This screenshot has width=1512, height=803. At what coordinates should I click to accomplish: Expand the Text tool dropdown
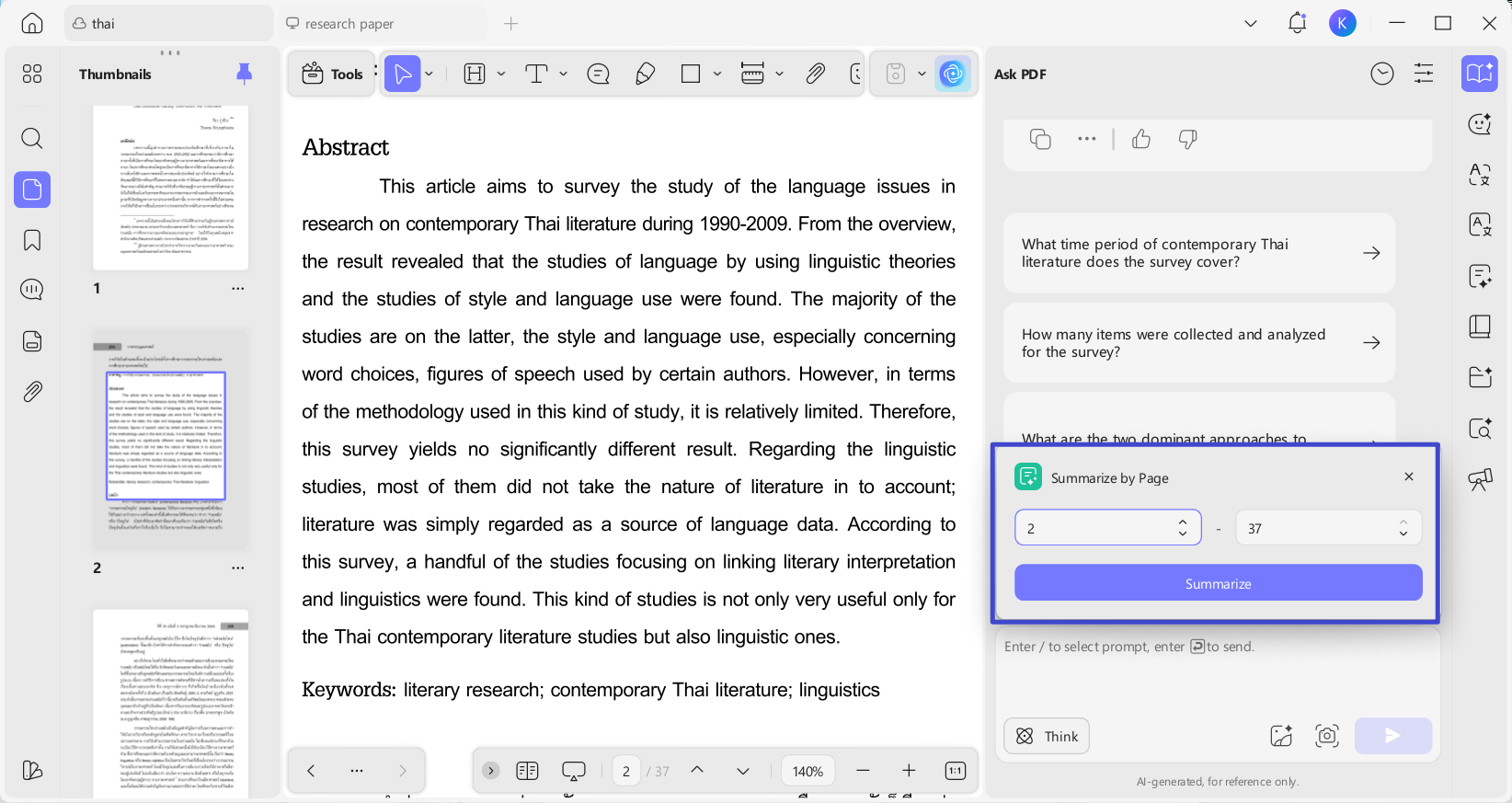pyautogui.click(x=564, y=74)
